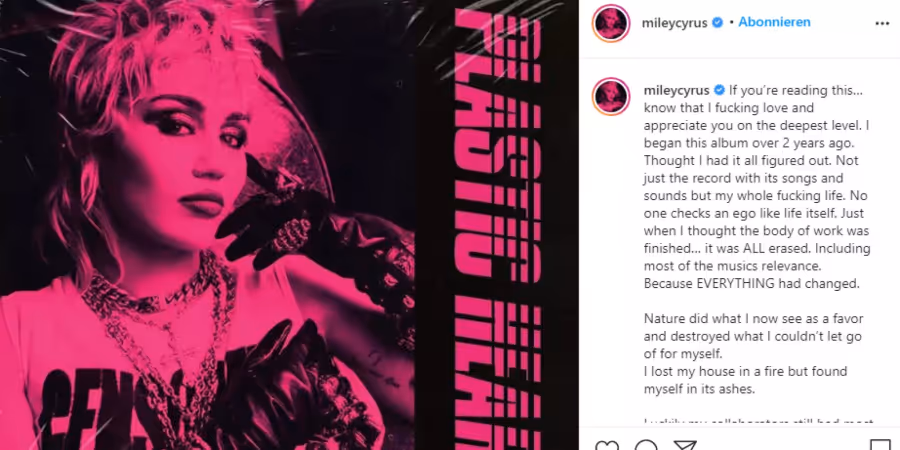This screenshot has width=900, height=450.
Task: Click caption paragraph starting 'Nature did what'
Action: point(754,336)
